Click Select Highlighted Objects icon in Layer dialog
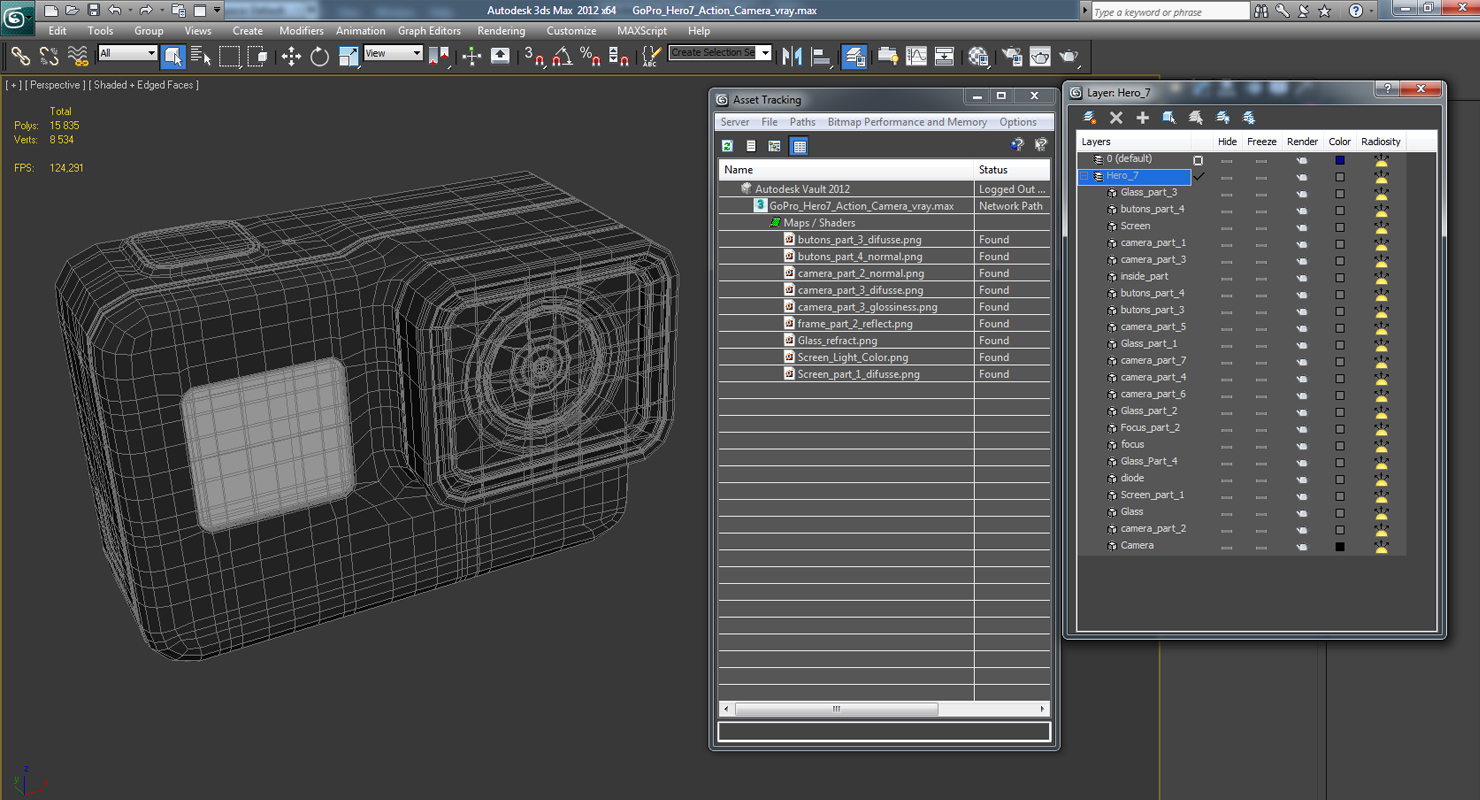The image size is (1480, 800). coord(1169,118)
